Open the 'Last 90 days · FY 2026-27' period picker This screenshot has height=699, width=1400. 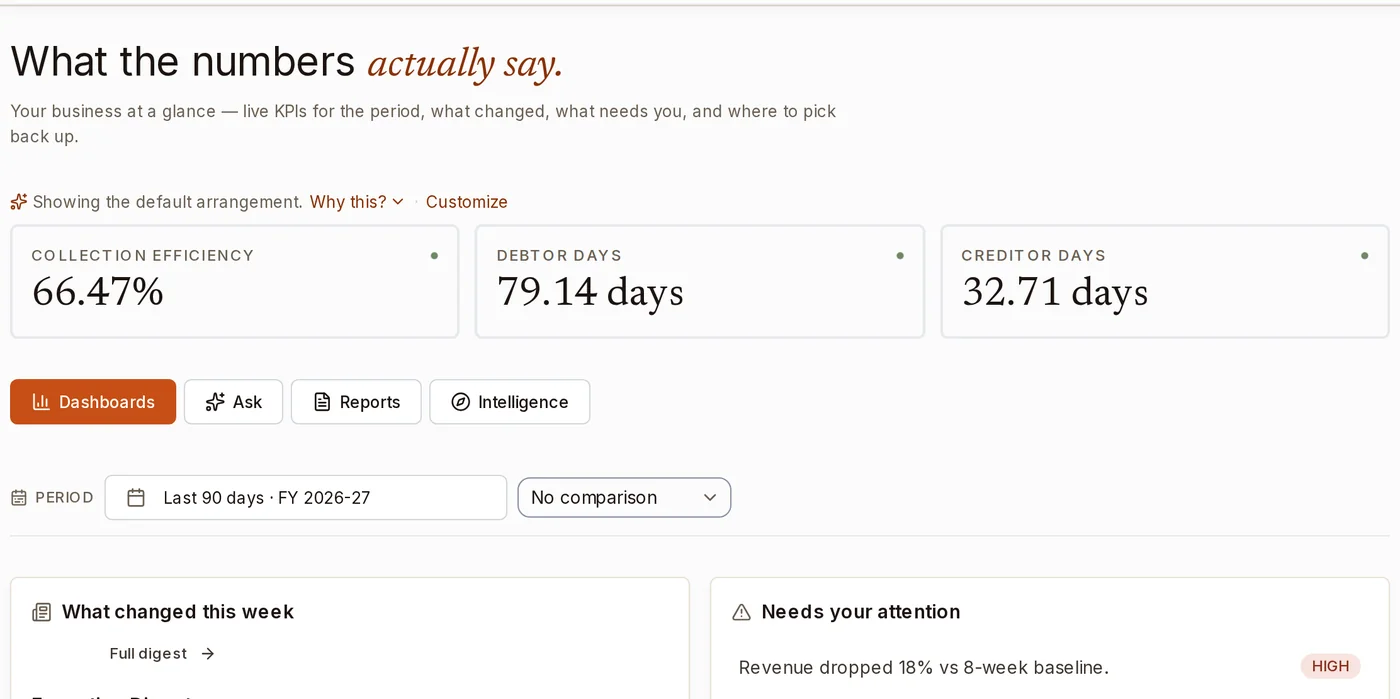(x=306, y=497)
